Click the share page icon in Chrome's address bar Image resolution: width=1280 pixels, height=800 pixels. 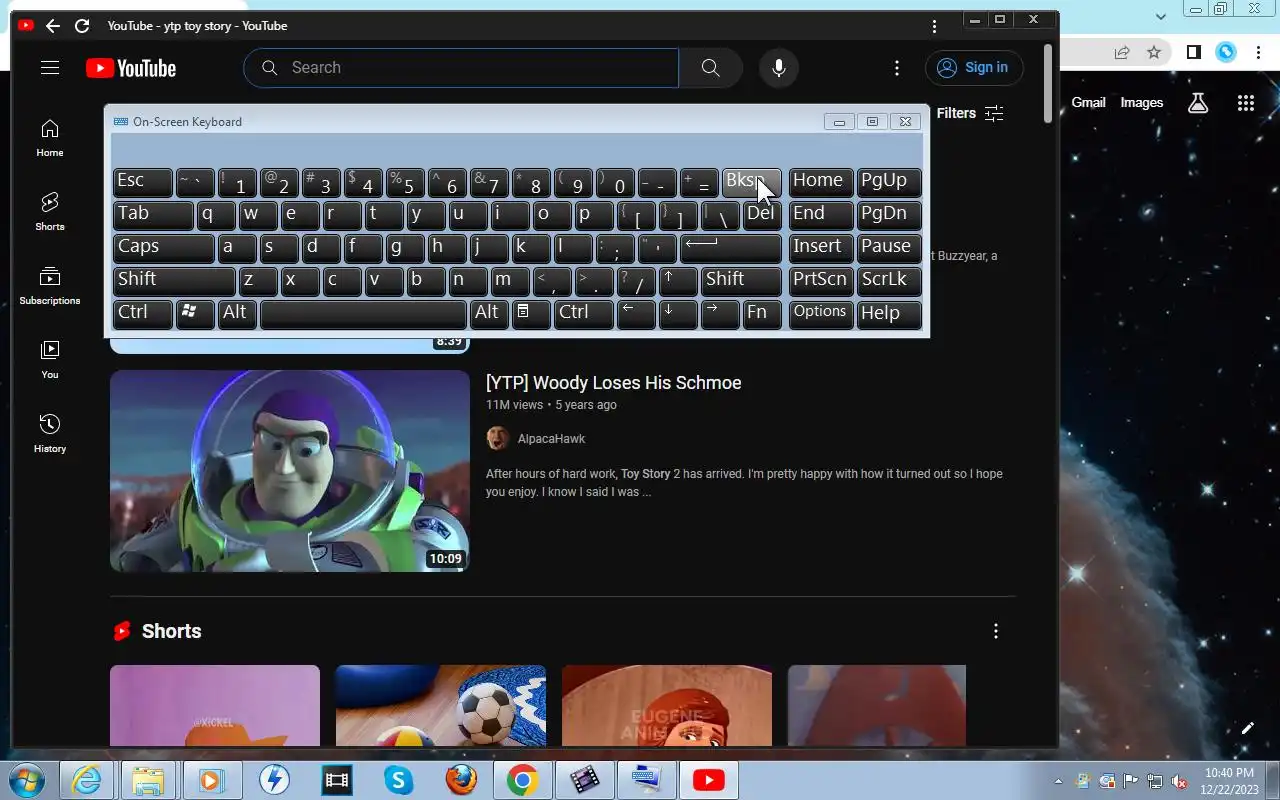[x=1122, y=52]
